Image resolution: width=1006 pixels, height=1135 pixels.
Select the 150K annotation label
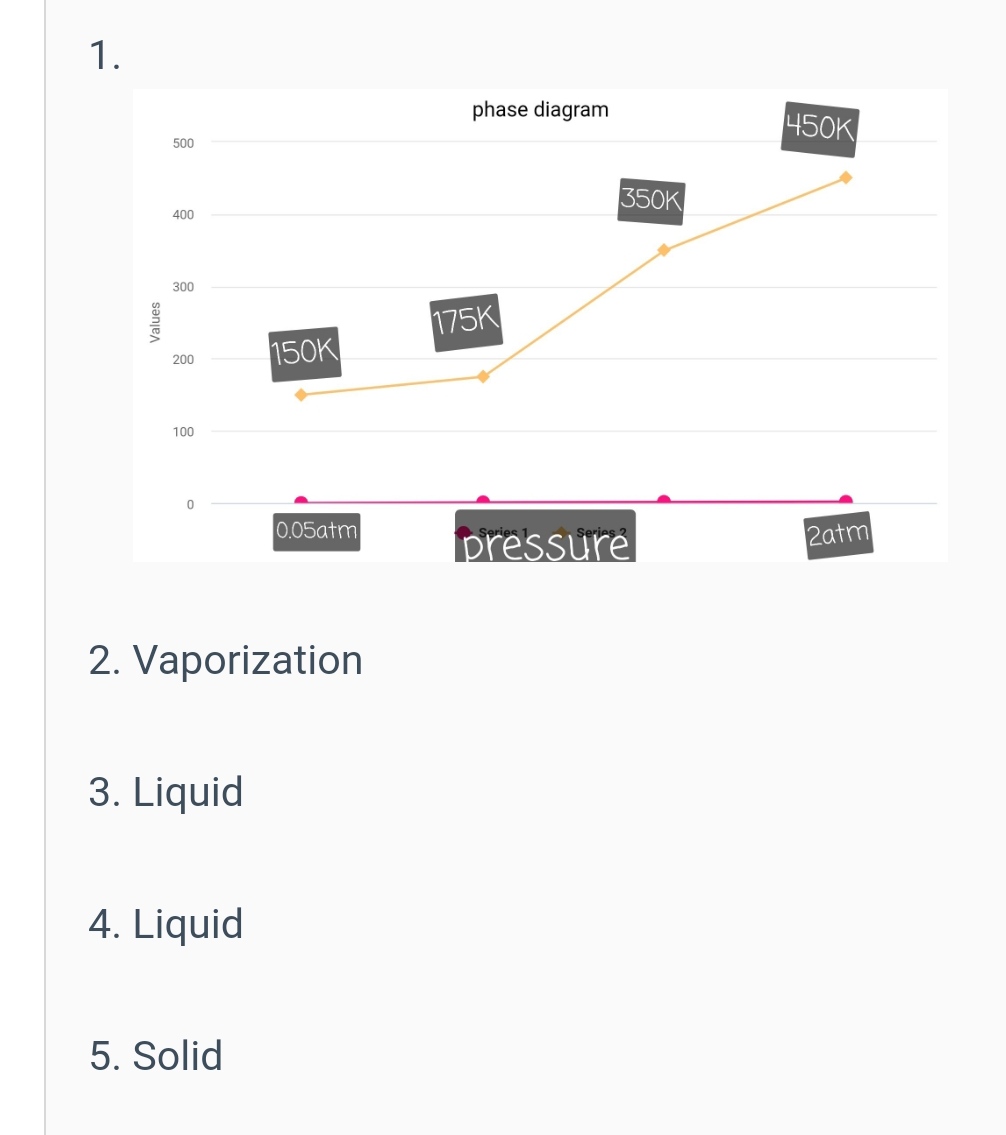(305, 352)
